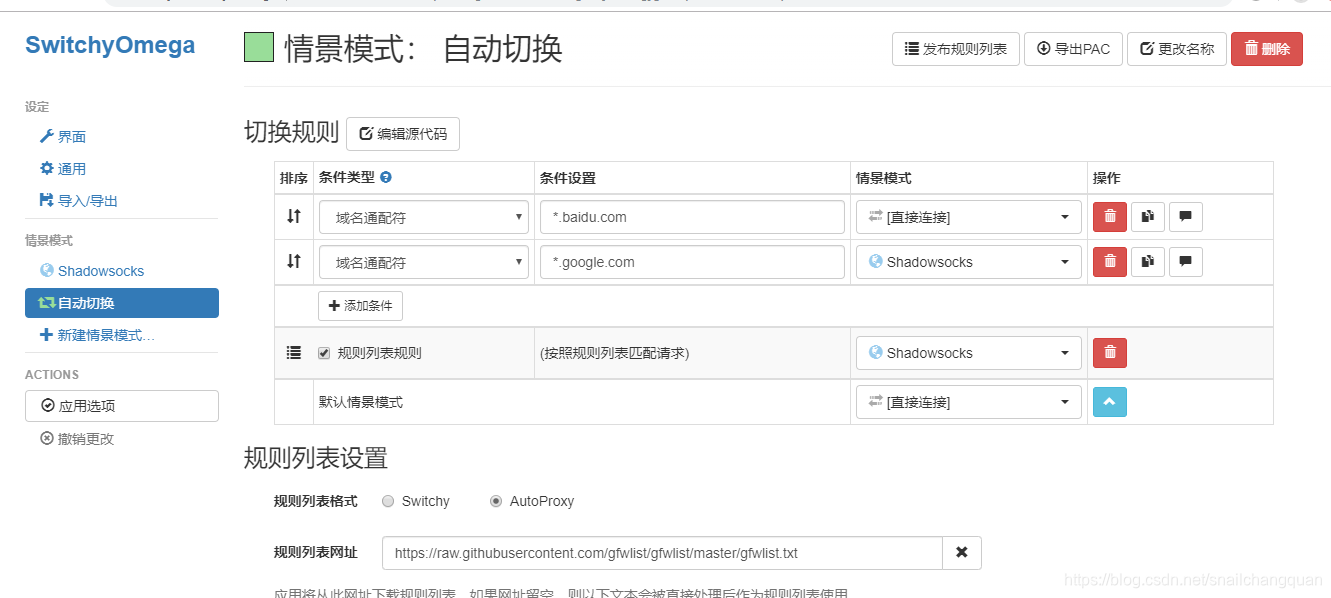This screenshot has height=598, width=1331.
Task: Click the 添加条件 button
Action: click(360, 306)
